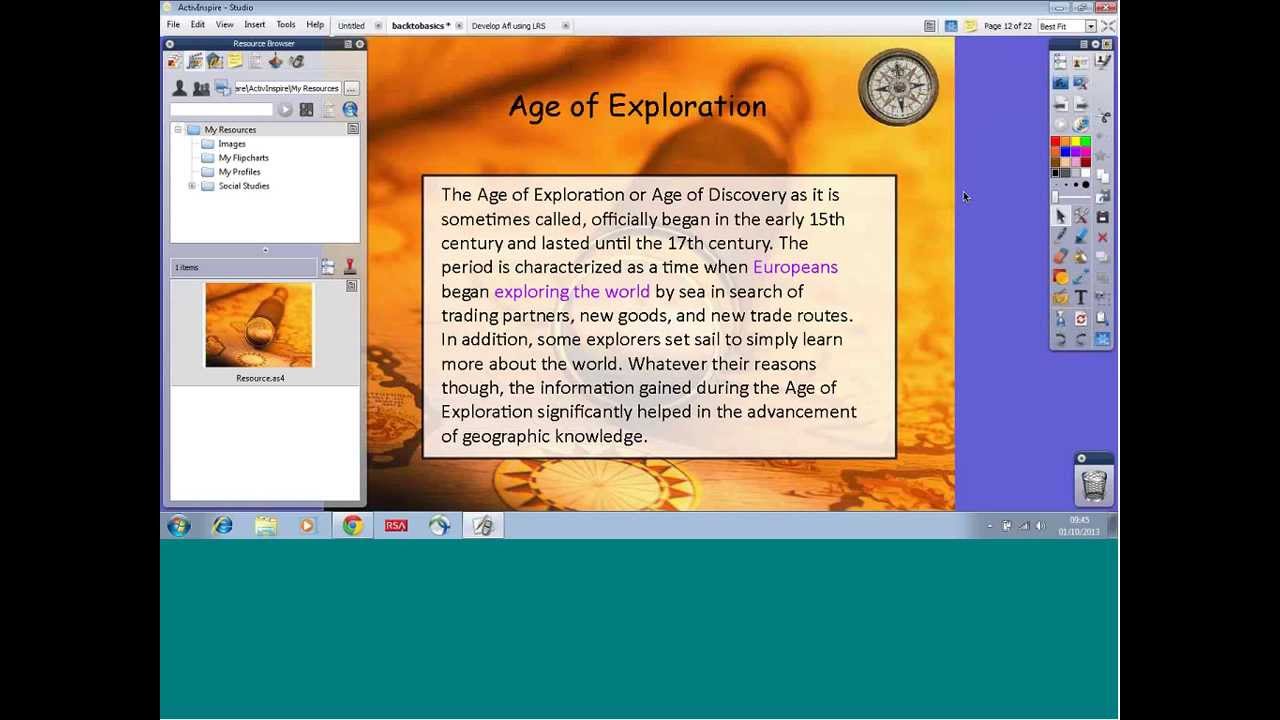Screen dimensions: 1280x720
Task: Open main toolbox options menu icon
Action: pos(1083,44)
